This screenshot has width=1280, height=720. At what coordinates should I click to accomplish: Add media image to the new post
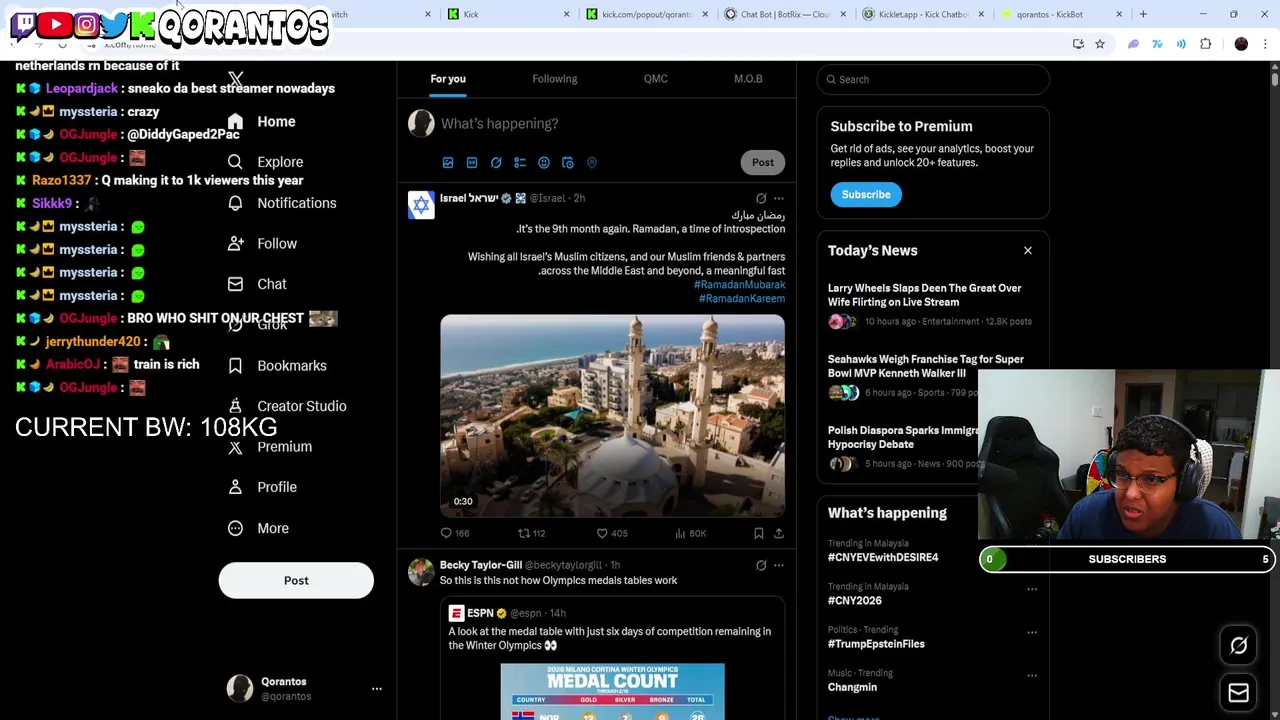448,163
